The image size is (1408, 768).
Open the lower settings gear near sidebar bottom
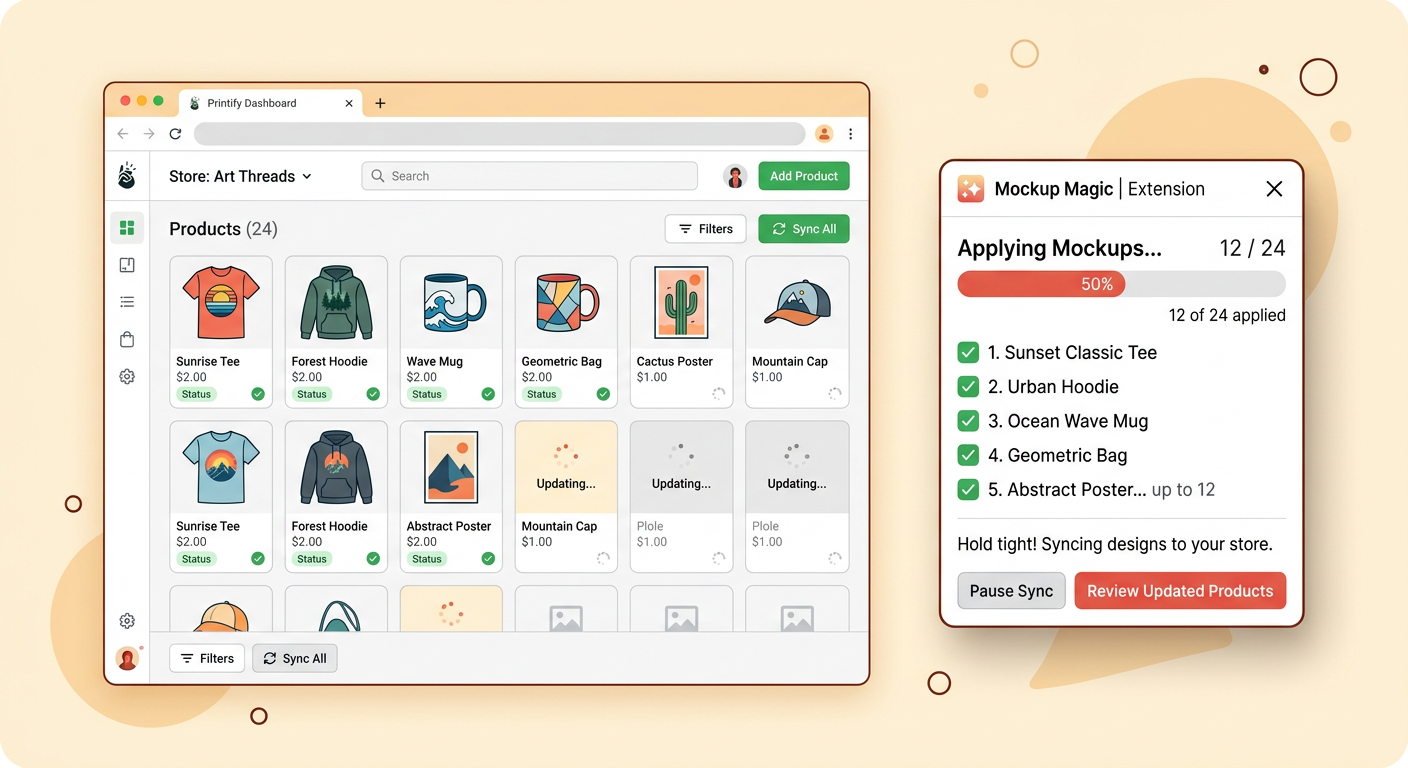[x=127, y=621]
